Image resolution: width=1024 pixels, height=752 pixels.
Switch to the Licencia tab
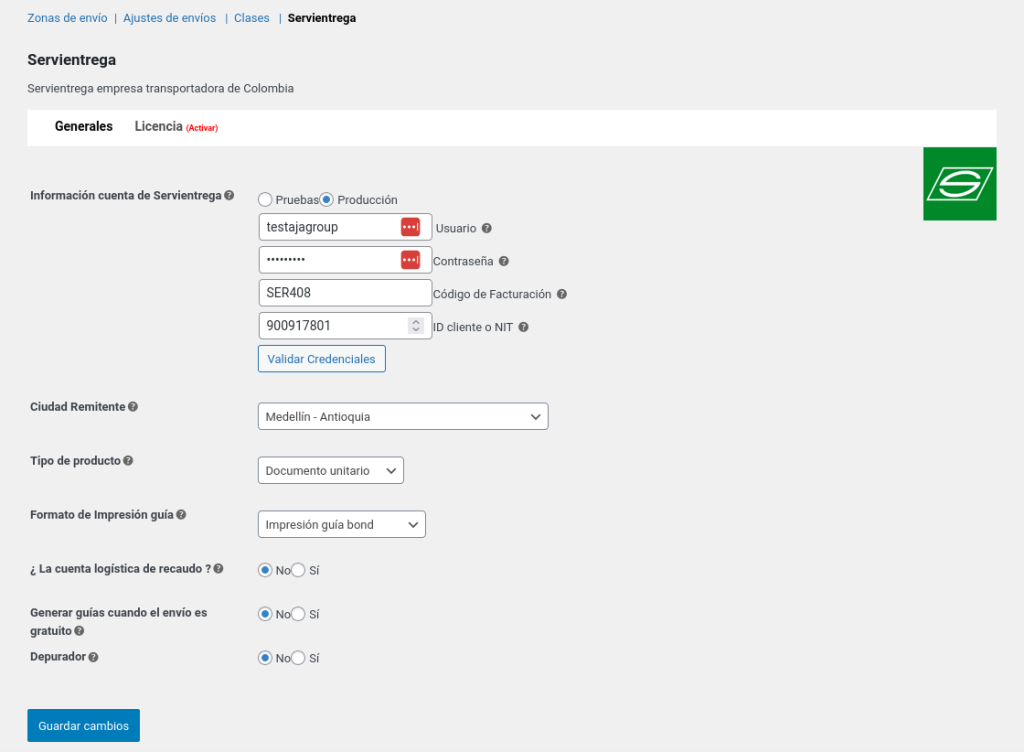159,127
